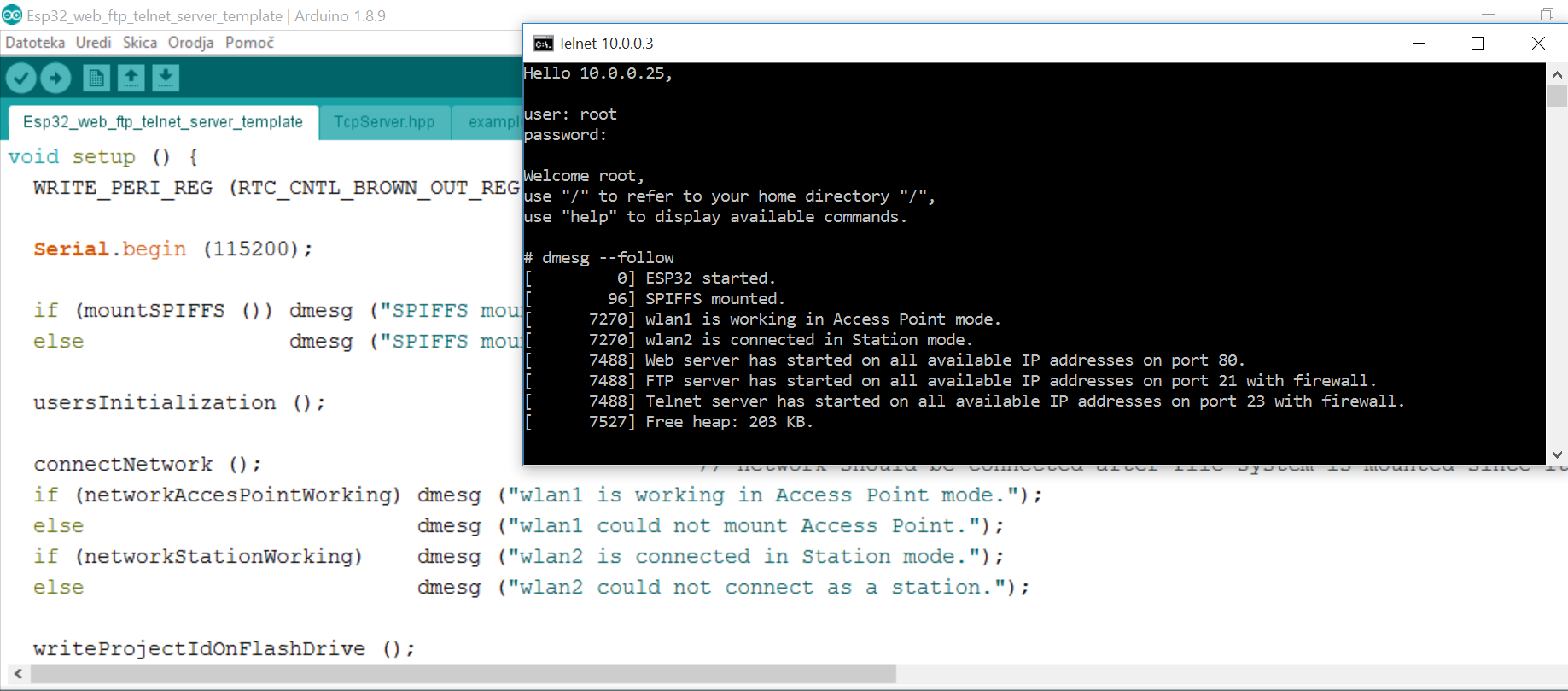Minimize the Arduino IDE window
Viewport: 1568px width, 691px height.
1489,14
